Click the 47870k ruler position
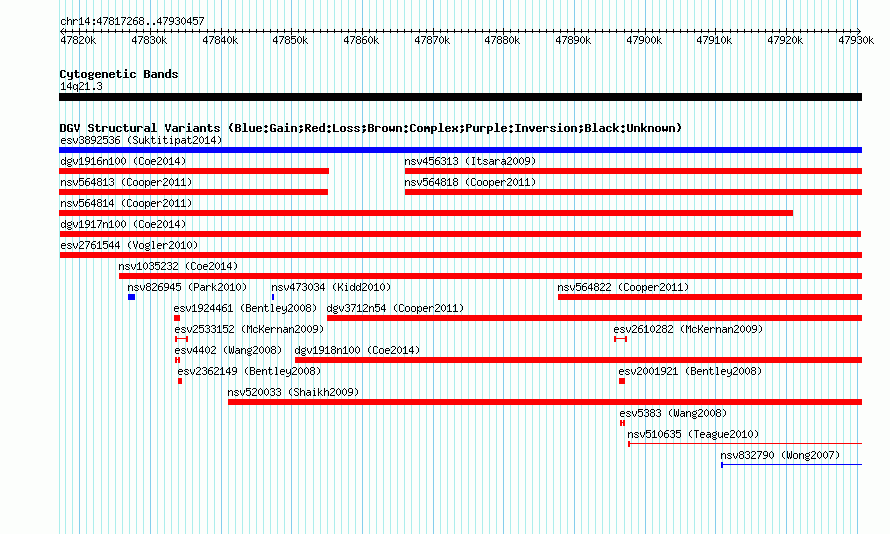This screenshot has height=534, width=890. click(432, 40)
